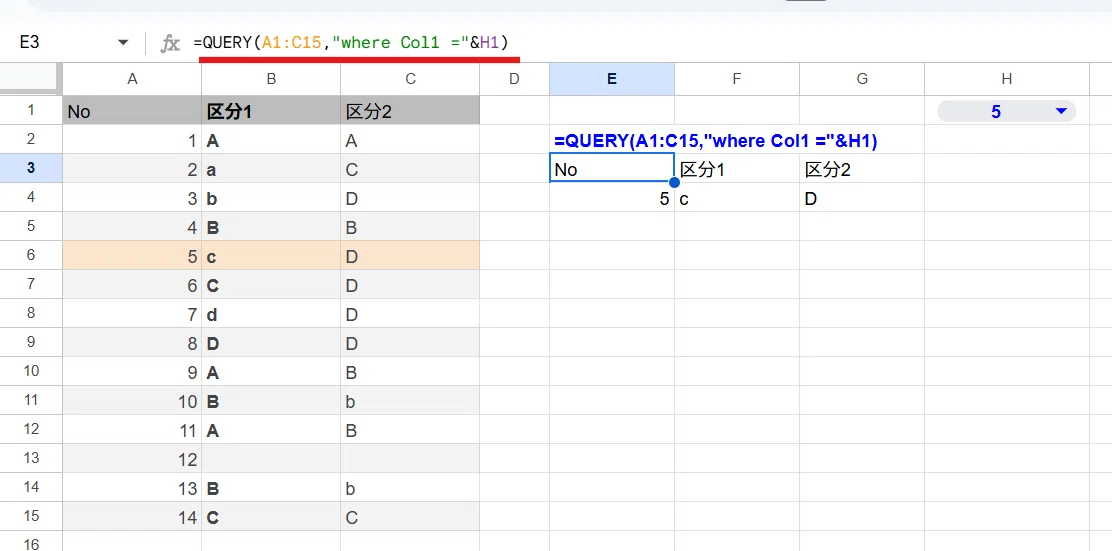Select cell E3 containing 'No'
Image resolution: width=1112 pixels, height=551 pixels.
point(611,169)
